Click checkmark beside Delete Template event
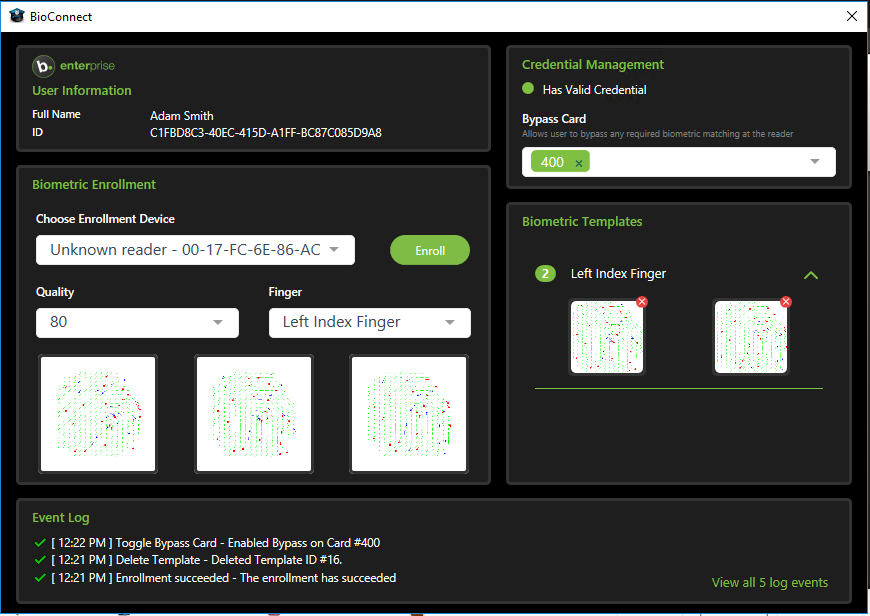870x616 pixels. (40, 560)
